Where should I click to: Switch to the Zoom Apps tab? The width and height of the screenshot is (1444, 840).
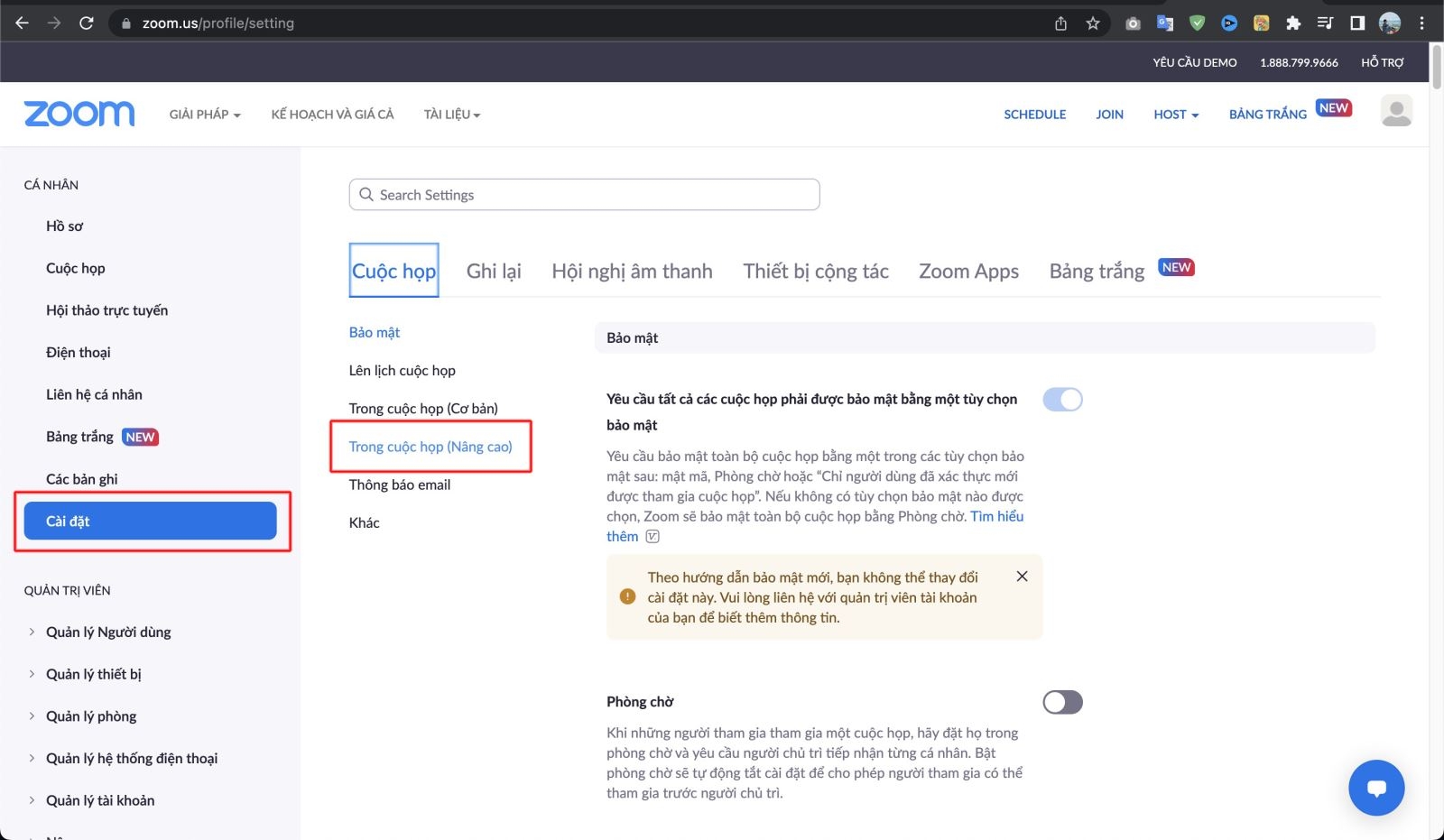coord(968,271)
